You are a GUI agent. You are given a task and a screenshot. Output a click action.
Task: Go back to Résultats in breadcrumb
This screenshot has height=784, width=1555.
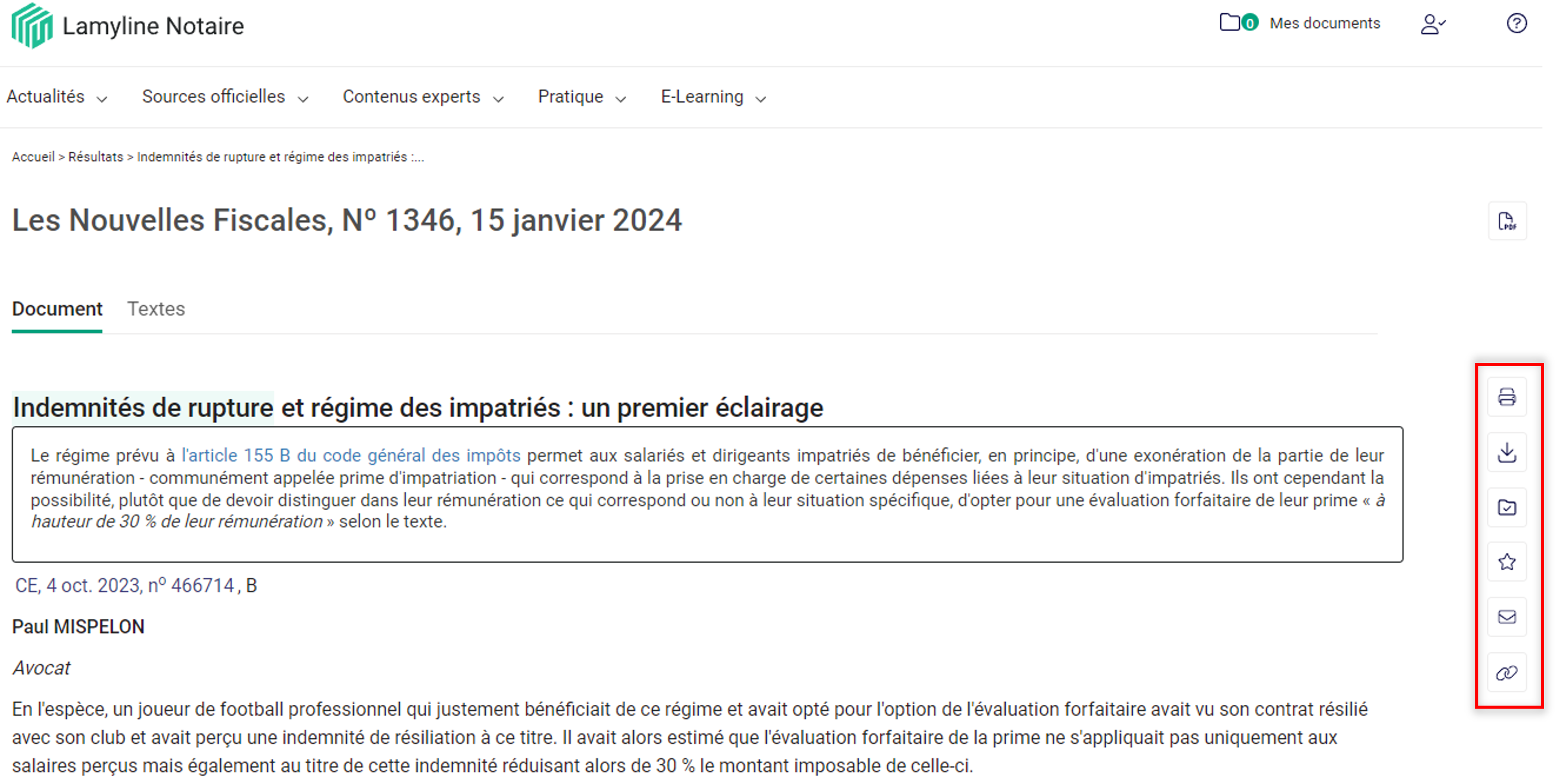click(x=95, y=157)
